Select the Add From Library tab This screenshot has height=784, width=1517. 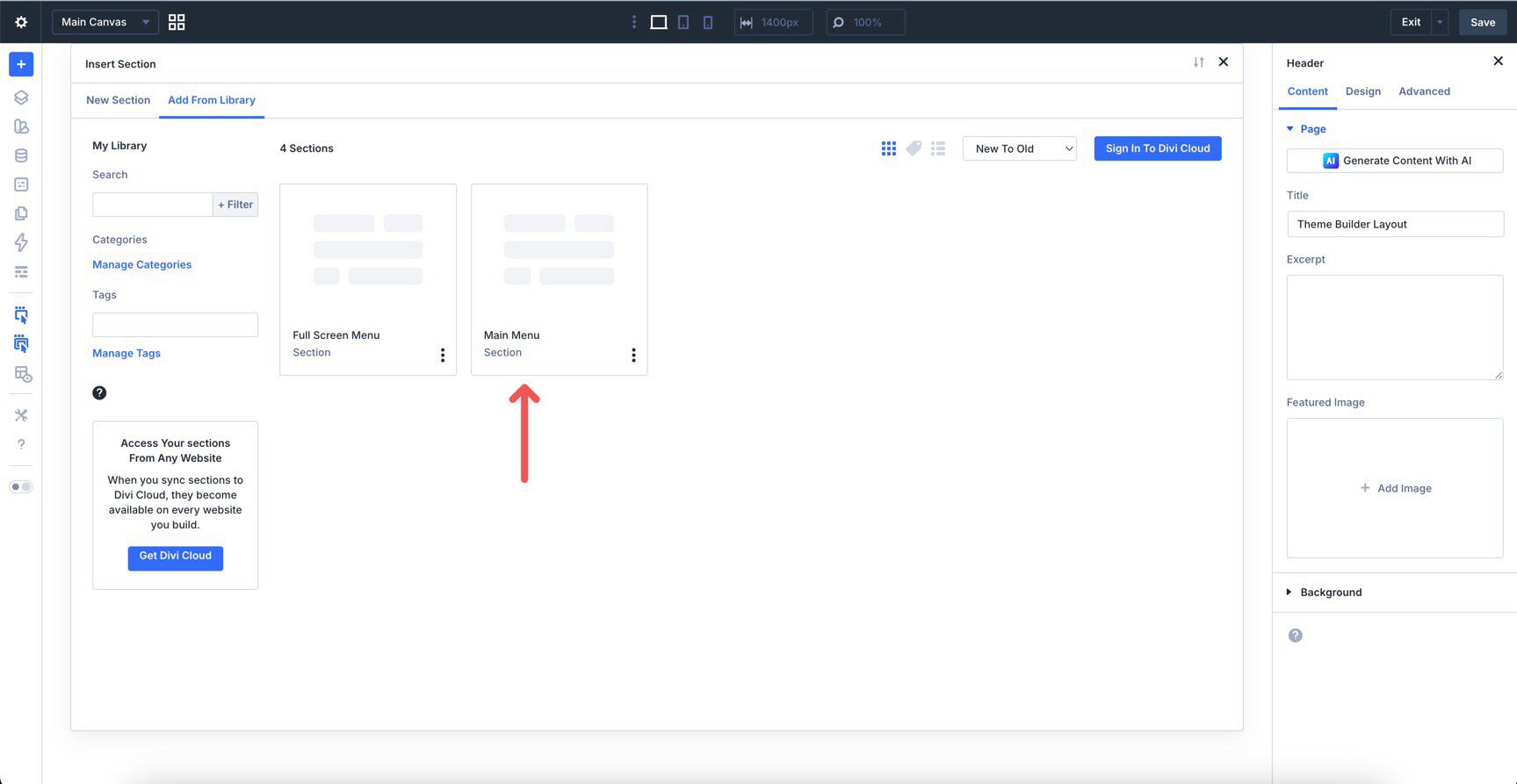212,100
